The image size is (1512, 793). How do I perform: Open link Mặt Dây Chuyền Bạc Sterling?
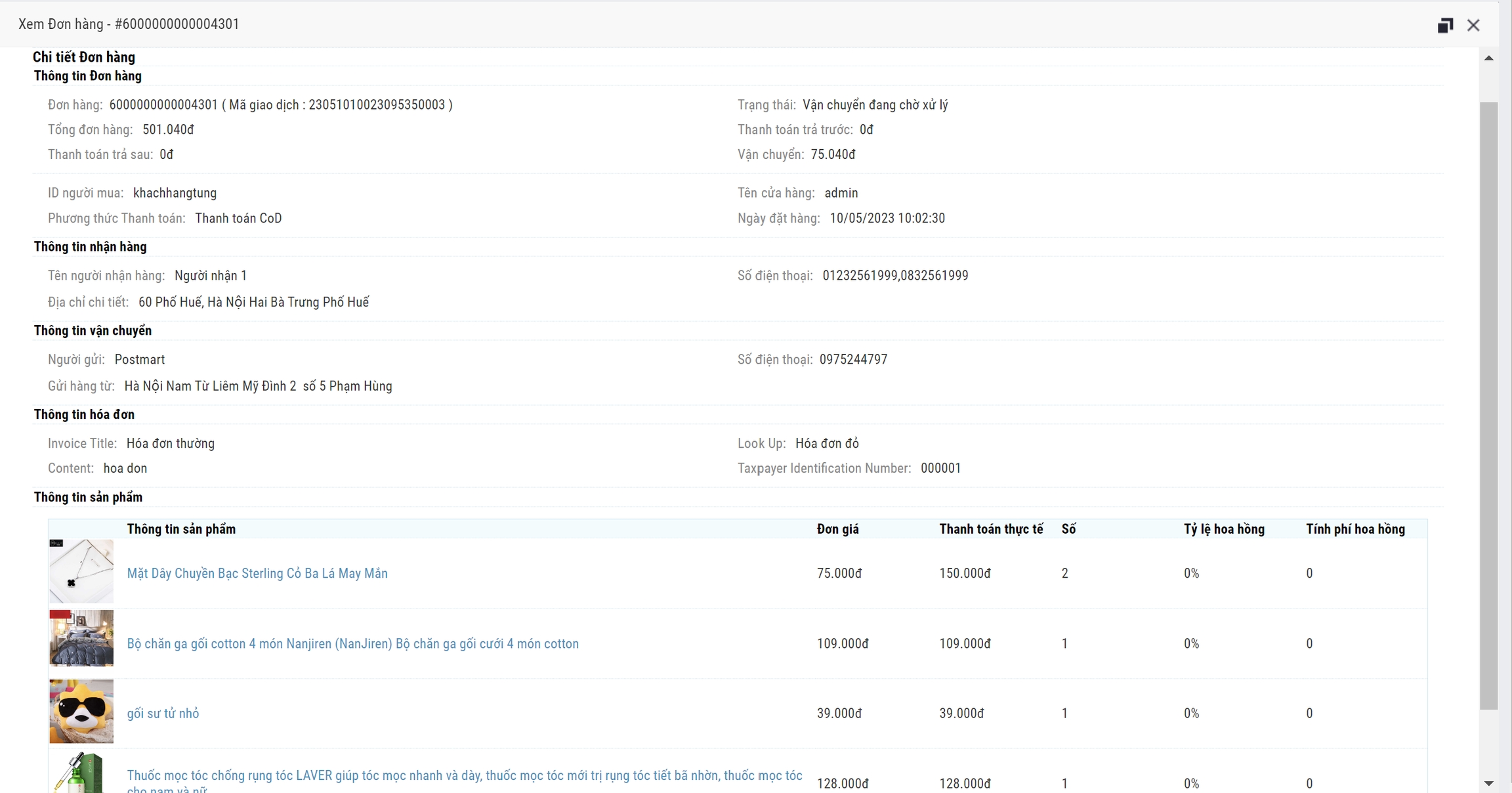click(x=257, y=574)
